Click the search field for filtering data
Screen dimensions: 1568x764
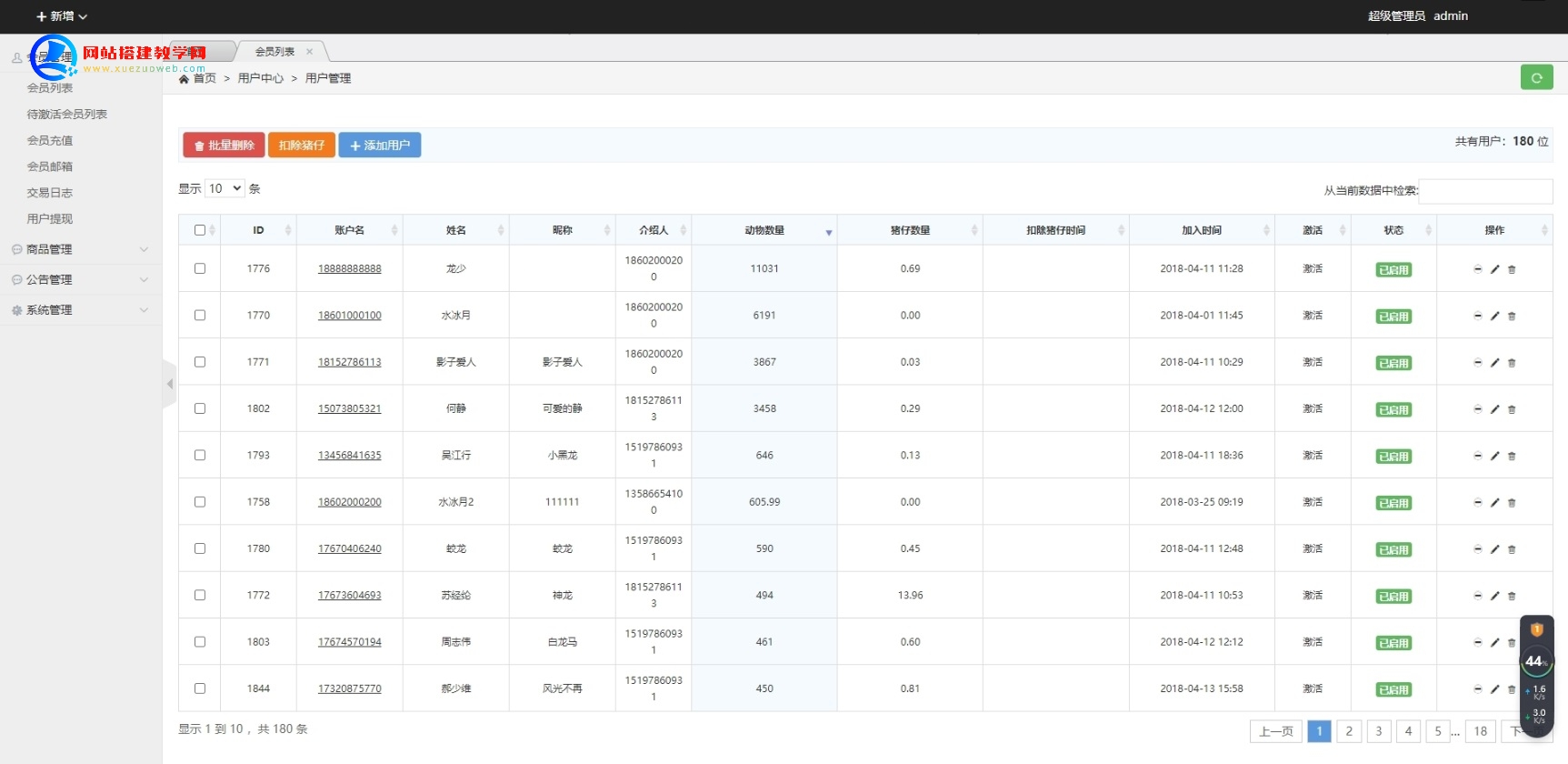(x=1484, y=191)
